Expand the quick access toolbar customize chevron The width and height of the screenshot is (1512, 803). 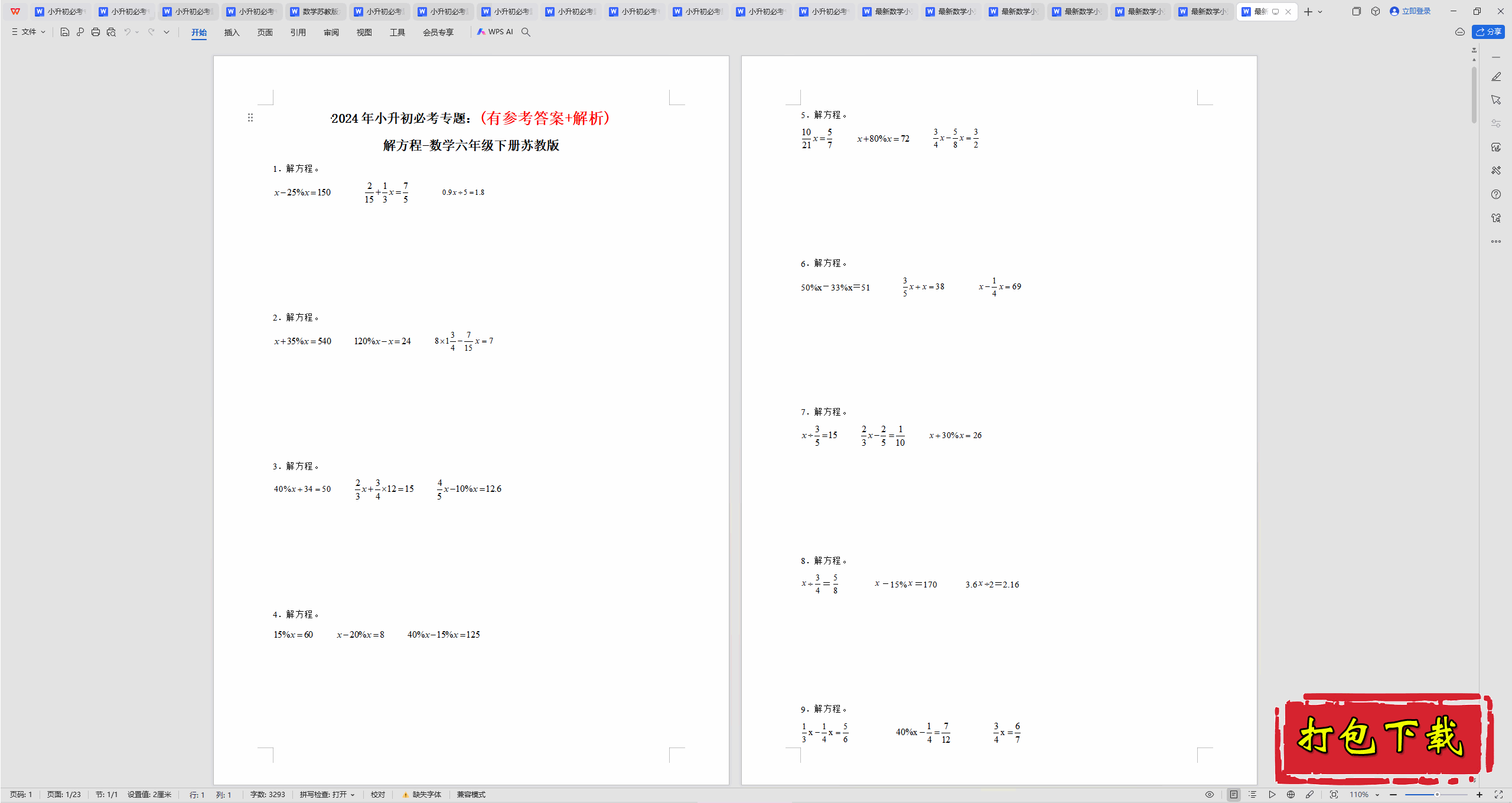(x=167, y=32)
